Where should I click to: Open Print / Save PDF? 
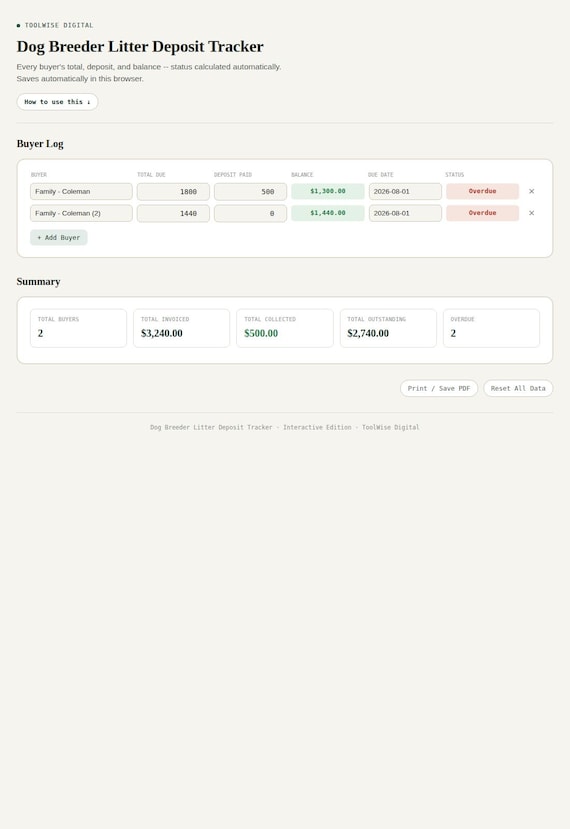click(439, 388)
